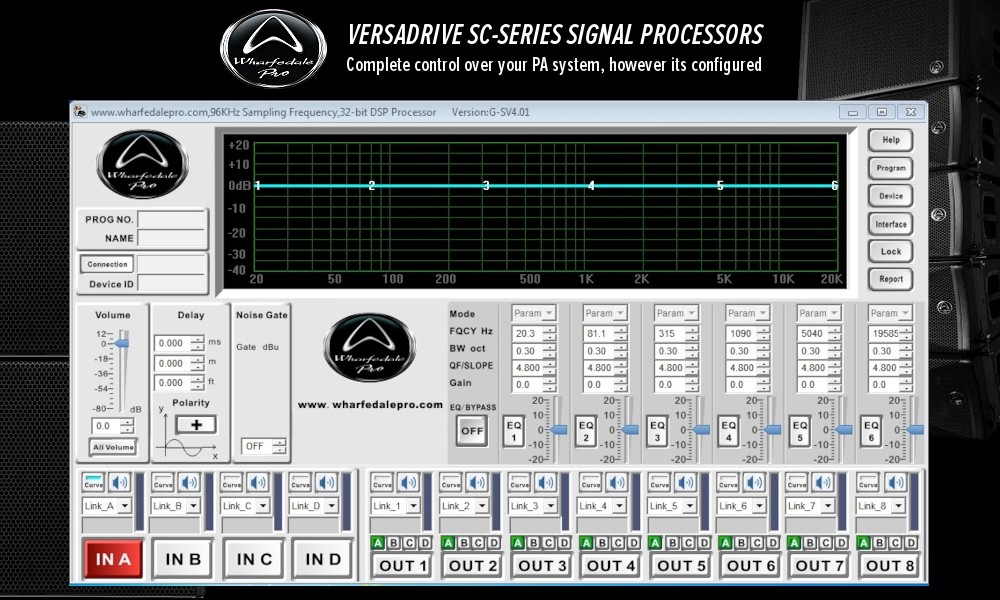This screenshot has width=1000, height=600.
Task: Toggle the Polarity plus button
Action: [196, 425]
